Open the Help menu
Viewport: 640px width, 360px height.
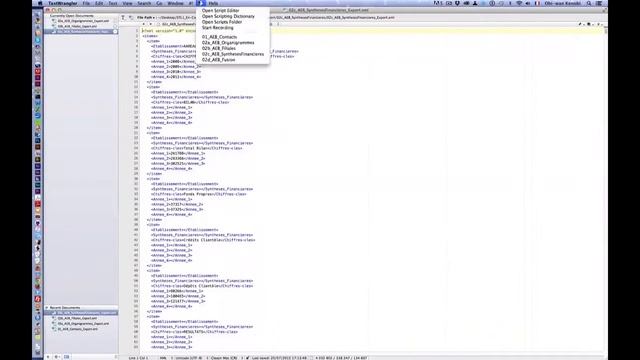tap(213, 3)
